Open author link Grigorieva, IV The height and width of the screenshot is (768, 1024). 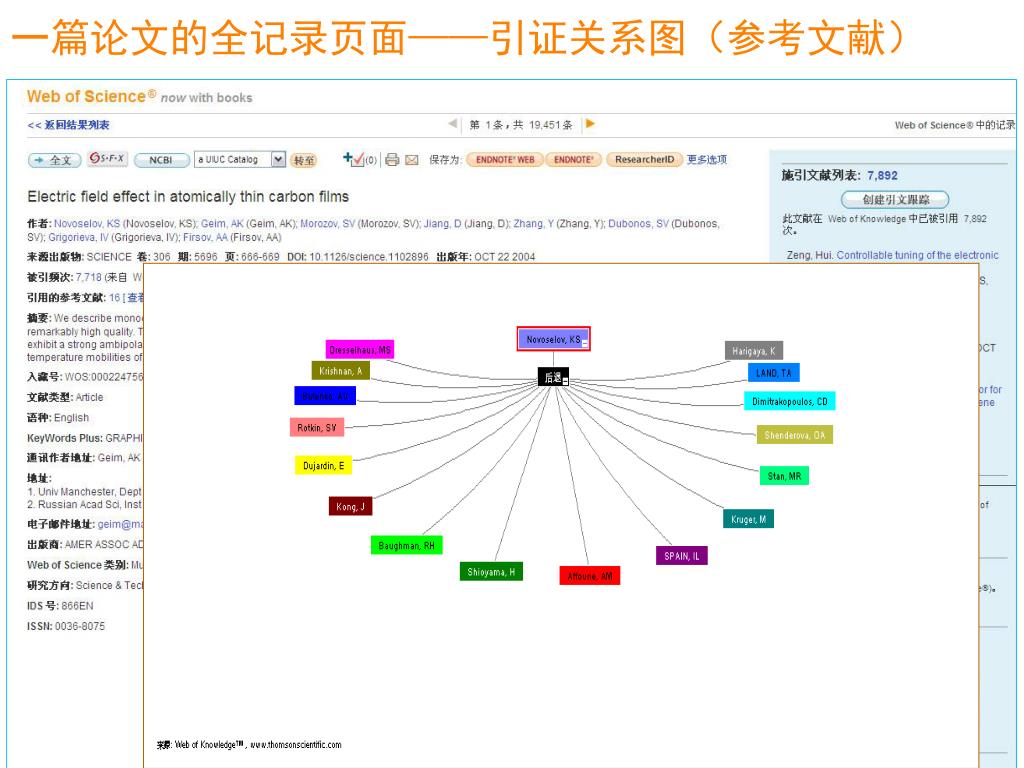tap(78, 237)
